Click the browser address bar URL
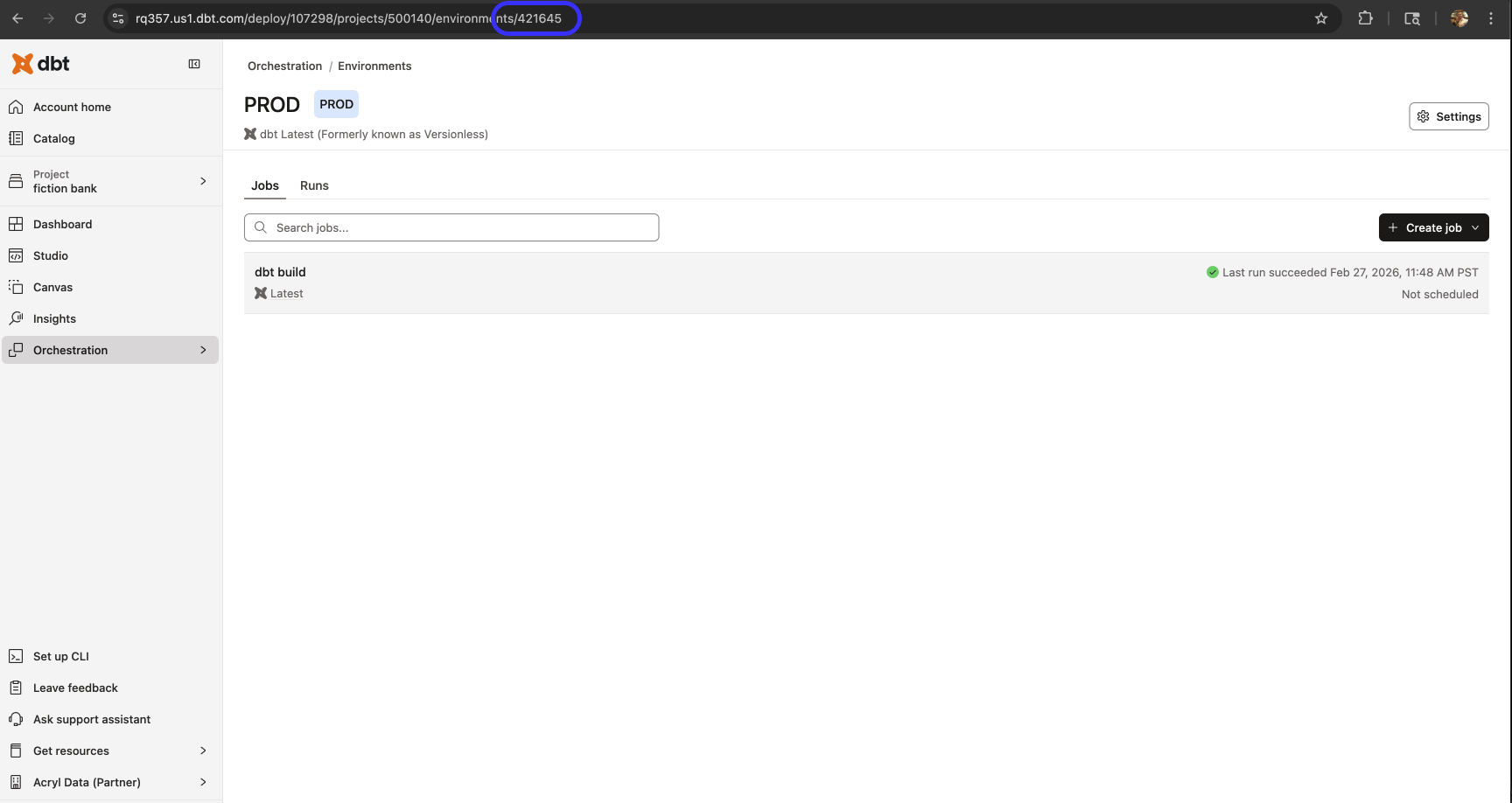Screen dimensions: 1512x803 tap(348, 18)
